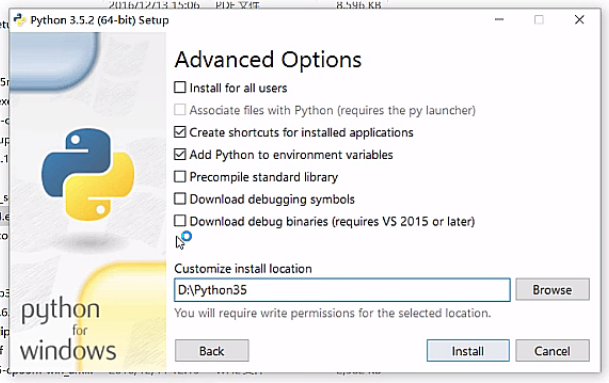Click the Python 3.5.2 (64-bit) Setup title
This screenshot has width=609, height=383.
click(x=100, y=20)
